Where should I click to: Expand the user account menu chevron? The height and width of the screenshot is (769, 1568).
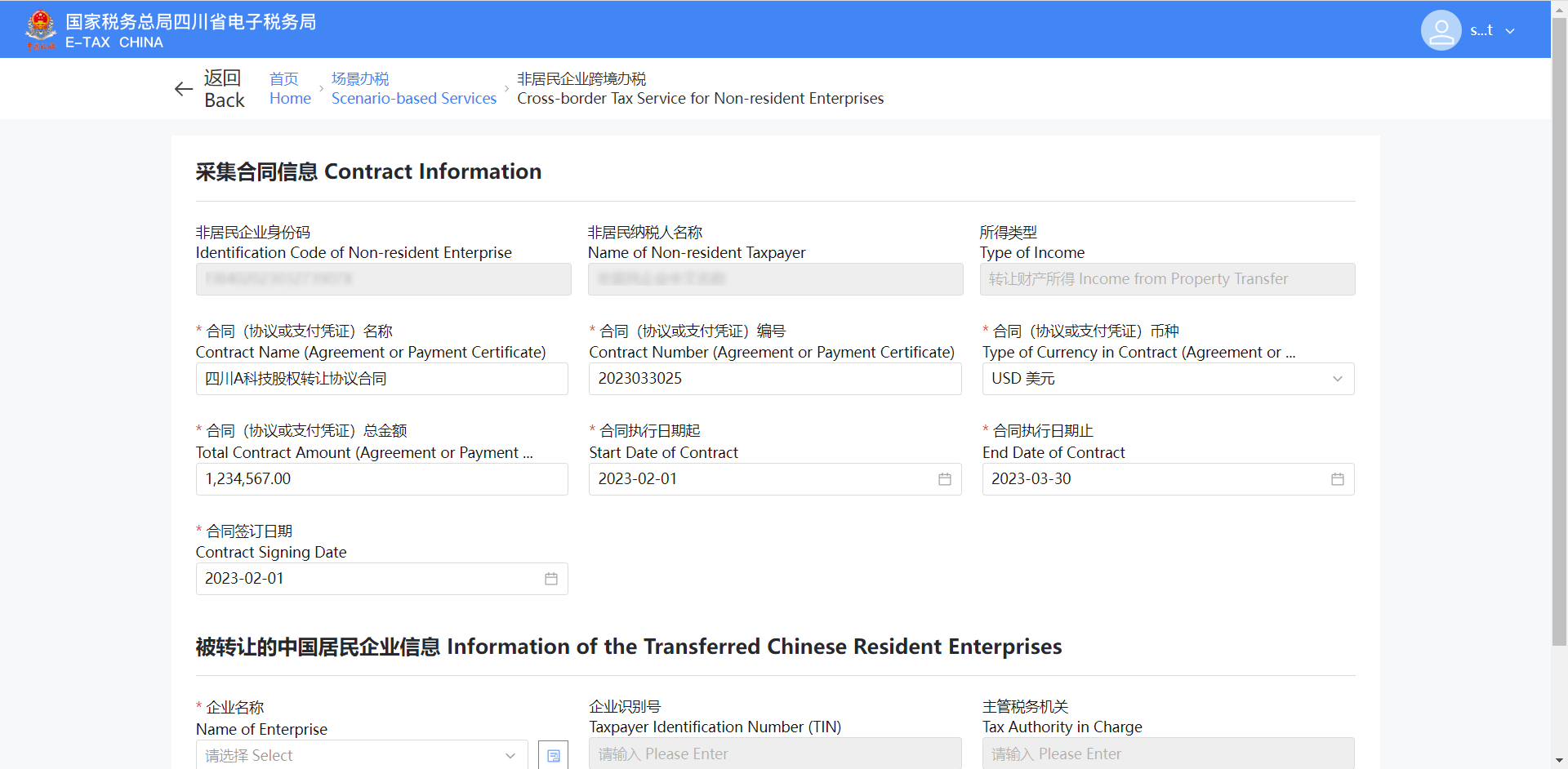pyautogui.click(x=1510, y=31)
